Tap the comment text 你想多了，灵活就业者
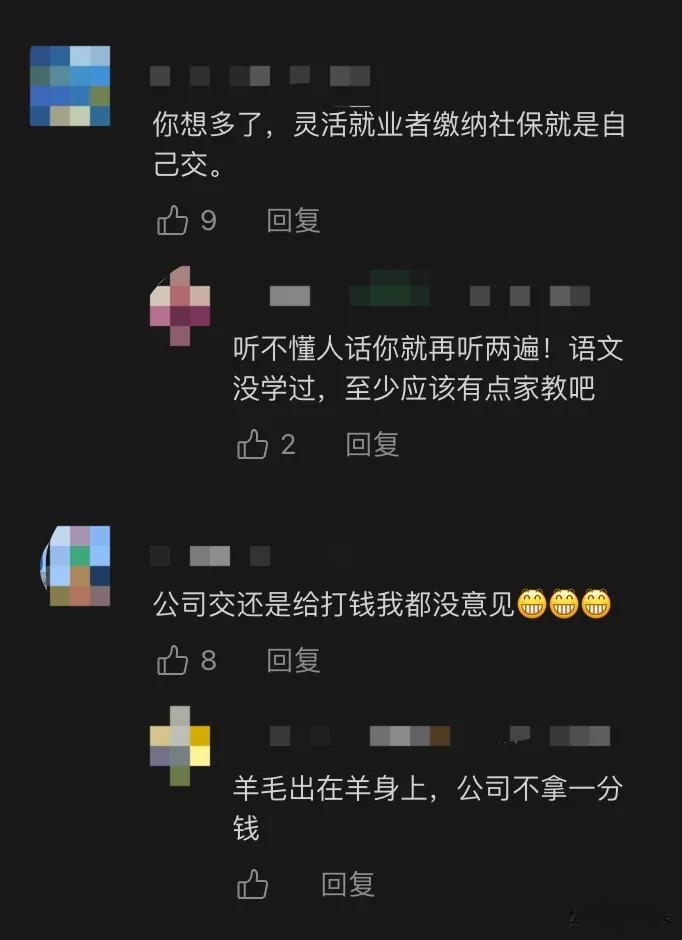 tap(389, 144)
